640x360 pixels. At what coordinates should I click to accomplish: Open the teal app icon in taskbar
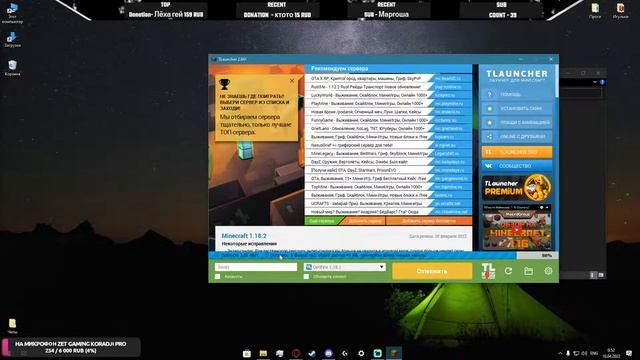coord(378,353)
